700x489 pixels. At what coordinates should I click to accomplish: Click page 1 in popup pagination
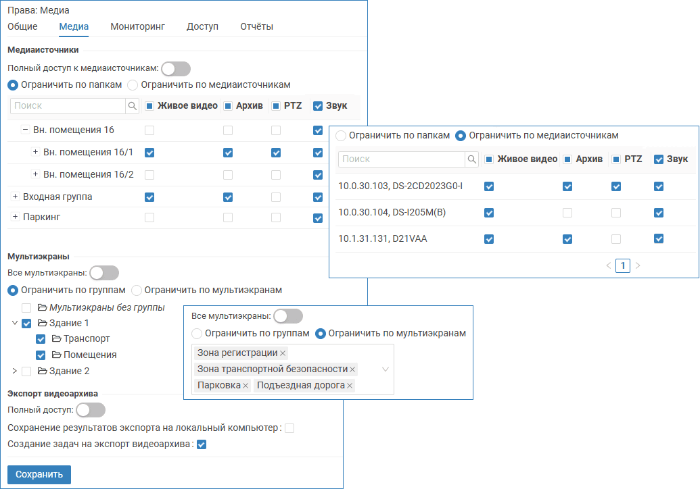tap(623, 266)
